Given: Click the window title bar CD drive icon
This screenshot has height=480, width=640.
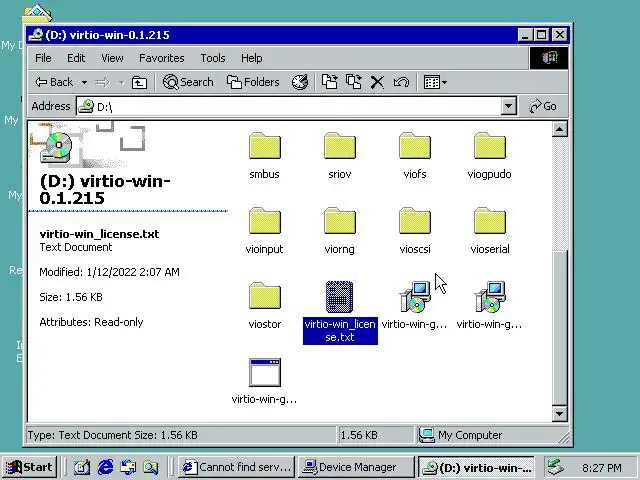Looking at the screenshot, I should (36, 35).
